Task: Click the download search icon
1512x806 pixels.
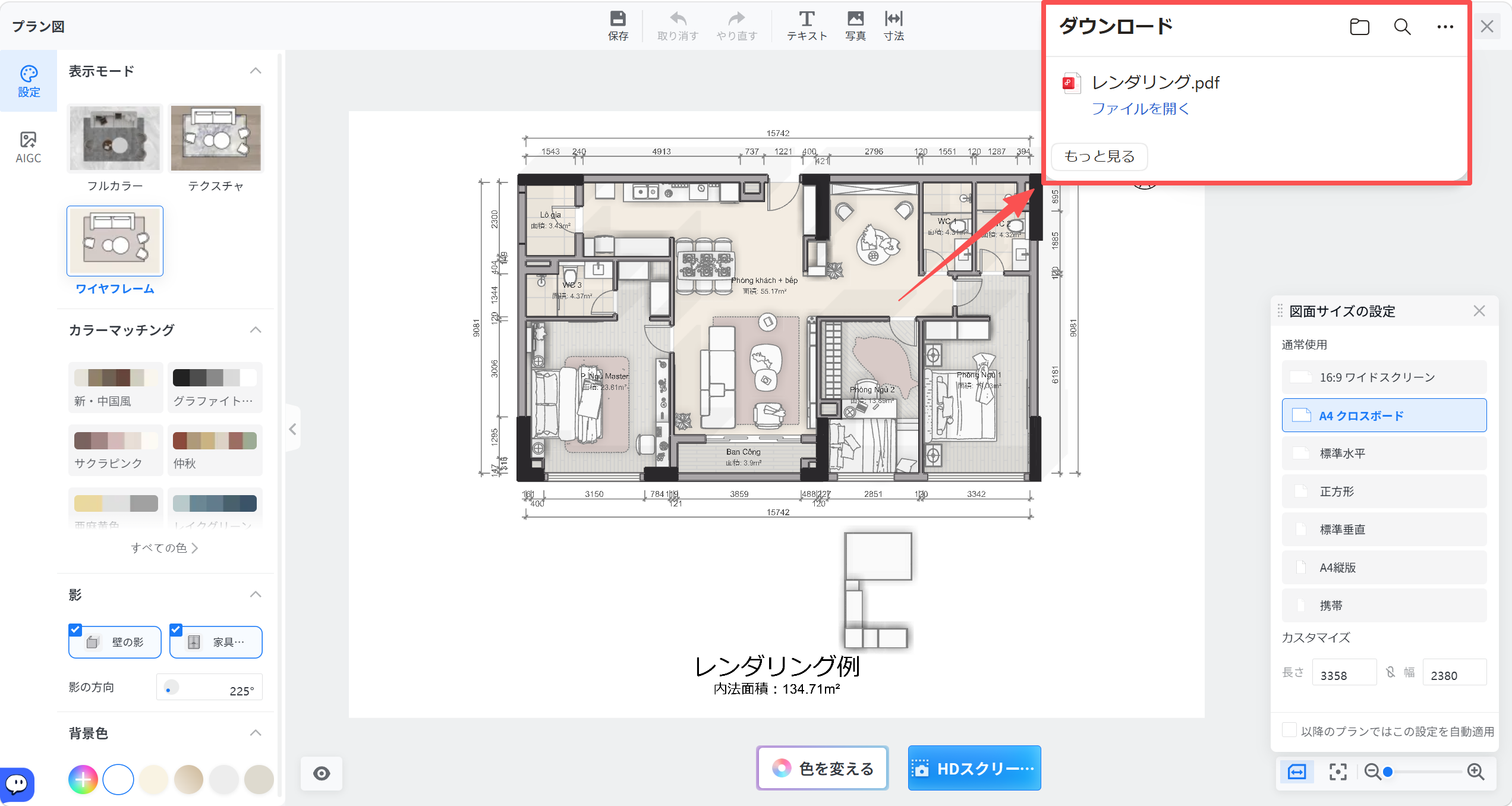Action: [1403, 27]
